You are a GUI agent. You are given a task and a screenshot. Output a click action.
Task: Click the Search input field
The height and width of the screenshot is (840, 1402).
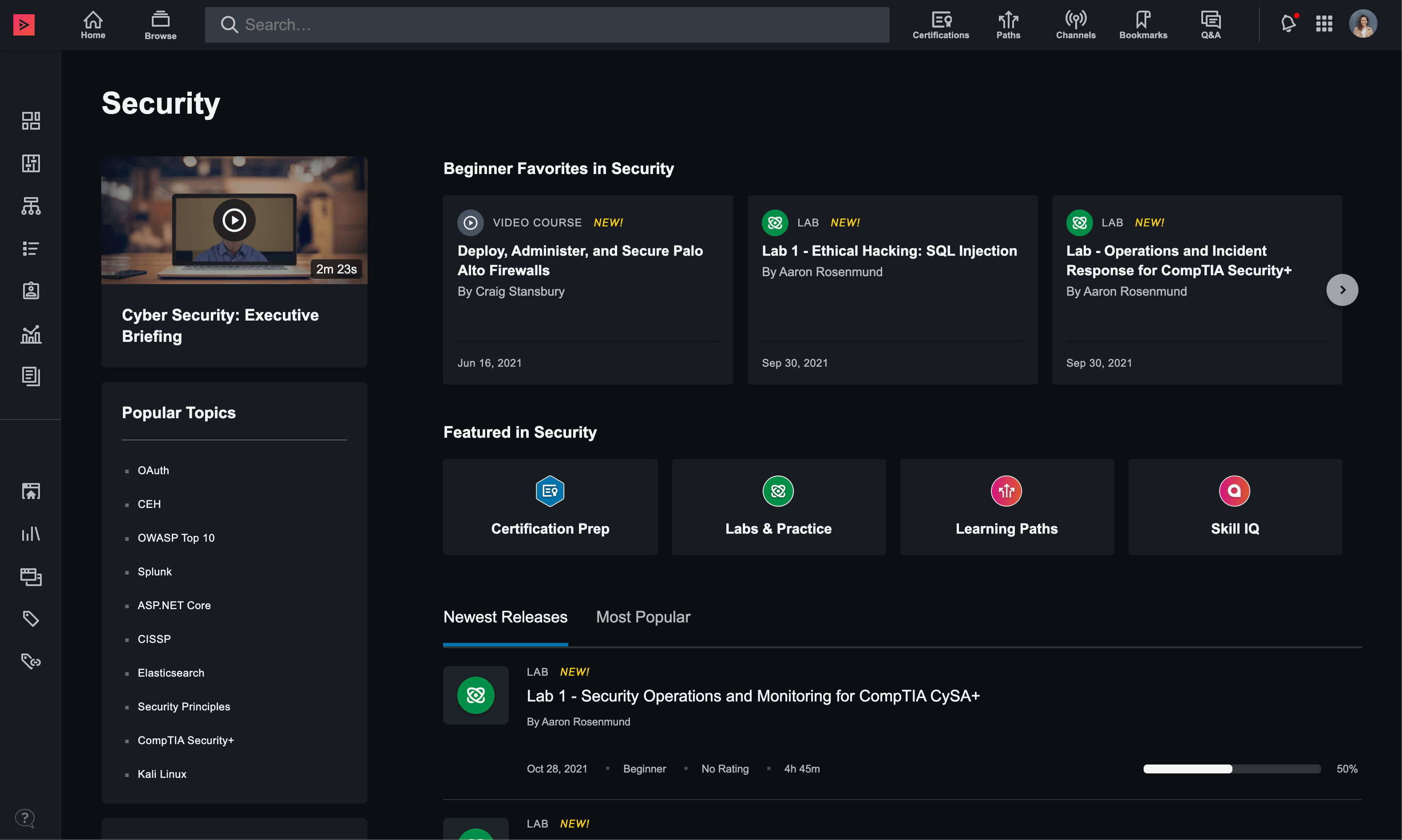pyautogui.click(x=546, y=25)
